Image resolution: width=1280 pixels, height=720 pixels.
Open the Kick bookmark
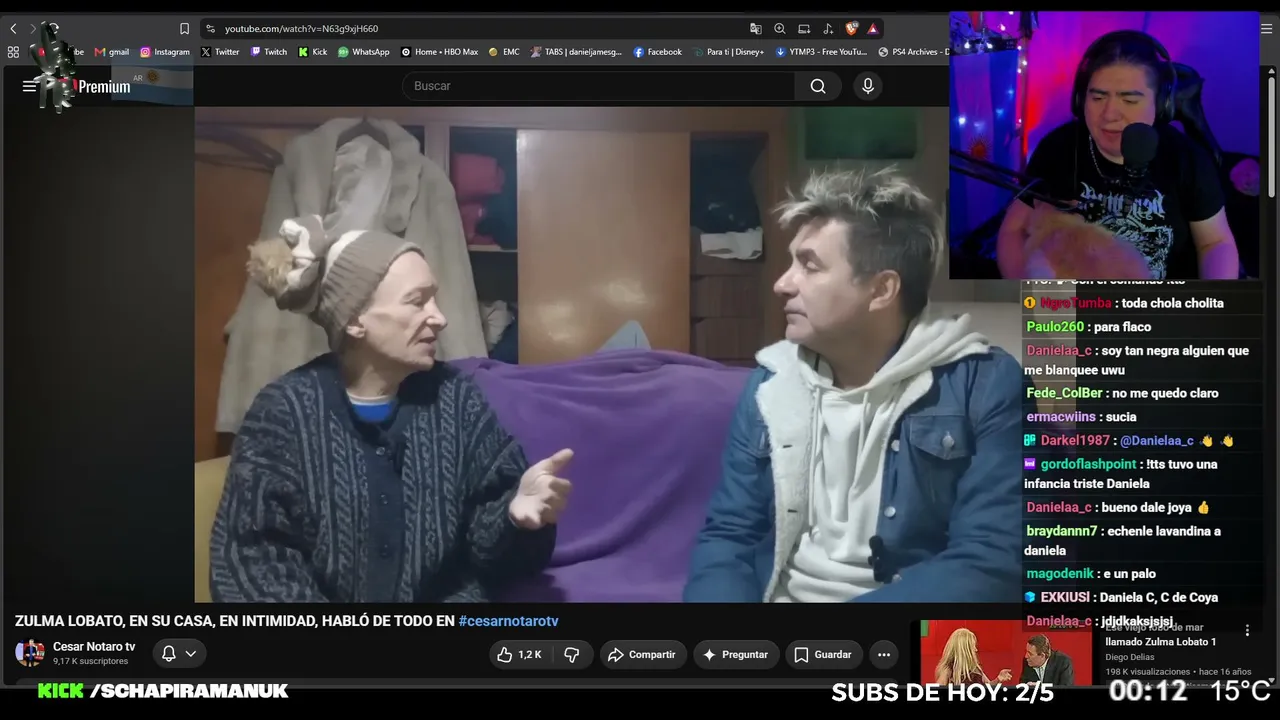(x=313, y=52)
